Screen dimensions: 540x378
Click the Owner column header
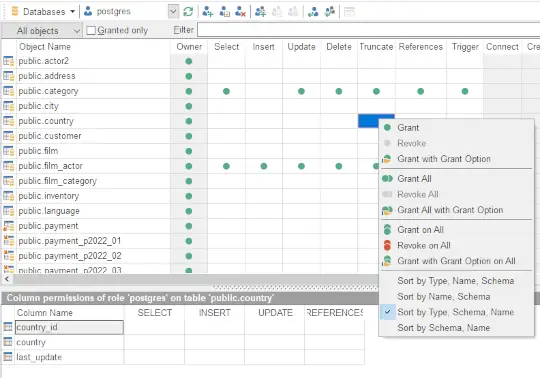tap(189, 47)
